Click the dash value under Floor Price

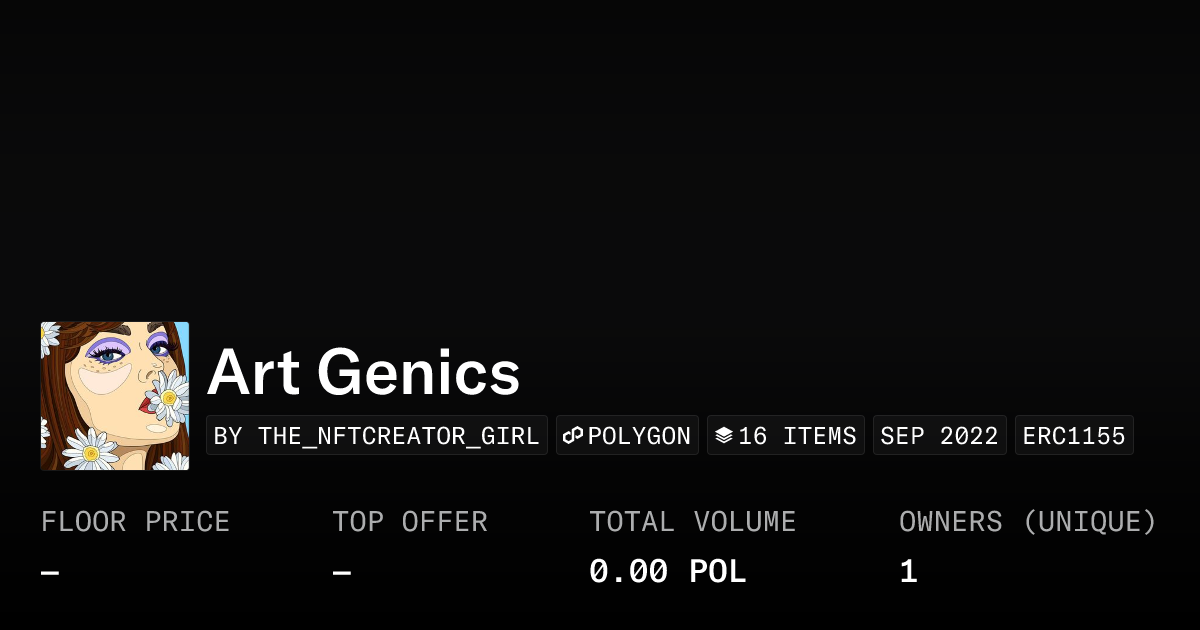[x=50, y=573]
